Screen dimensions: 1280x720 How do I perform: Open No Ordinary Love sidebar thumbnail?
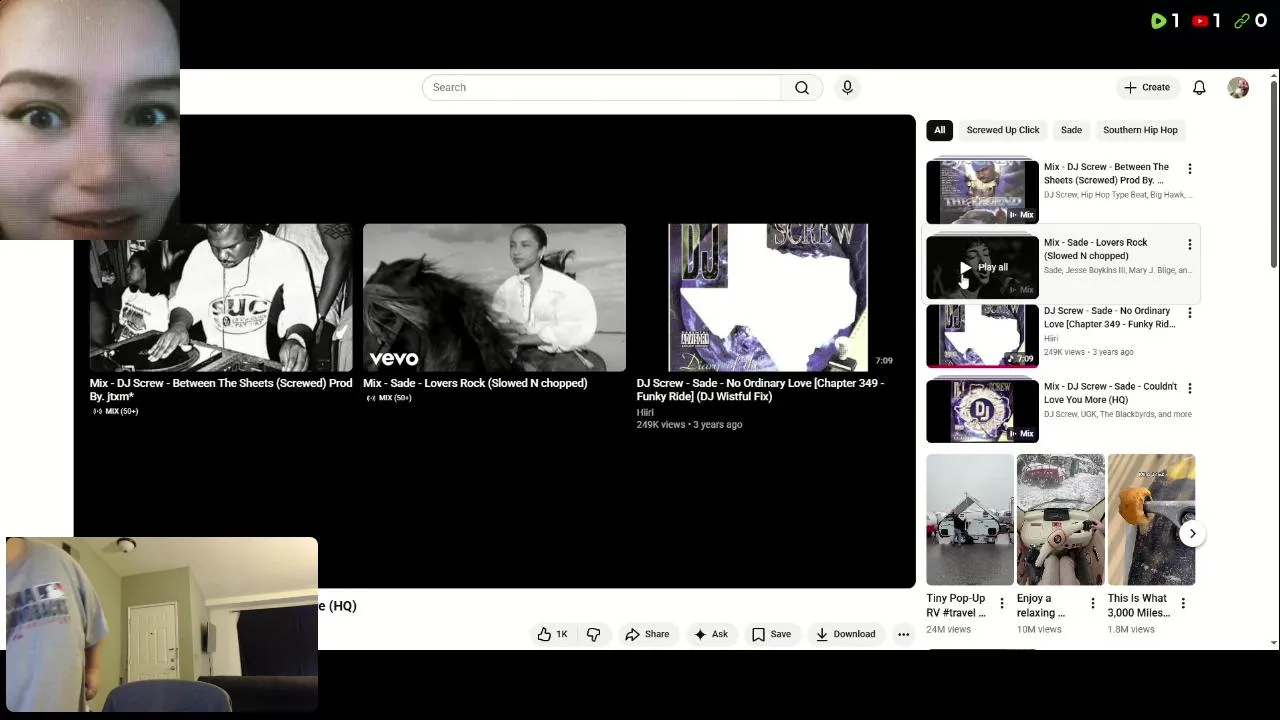pyautogui.click(x=982, y=336)
